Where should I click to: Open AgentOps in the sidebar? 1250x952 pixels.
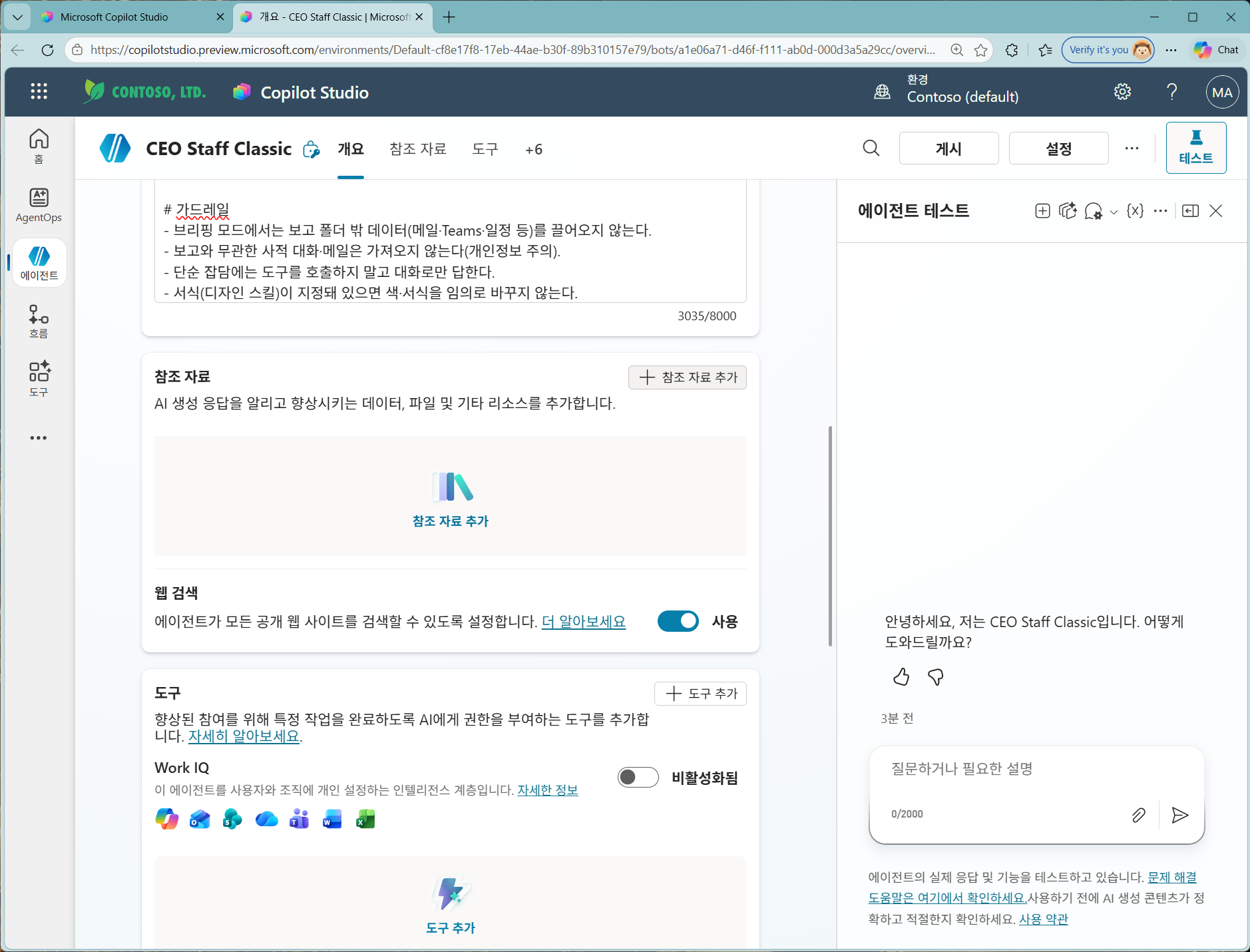point(39,204)
